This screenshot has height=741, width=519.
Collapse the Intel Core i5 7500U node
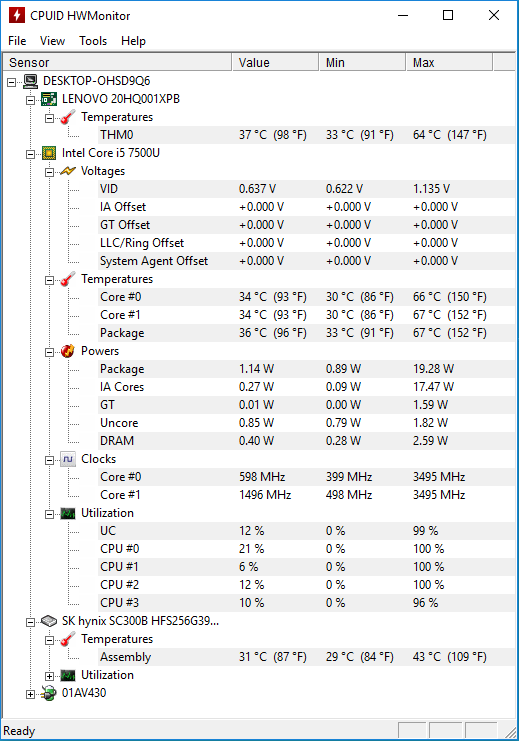click(x=30, y=154)
